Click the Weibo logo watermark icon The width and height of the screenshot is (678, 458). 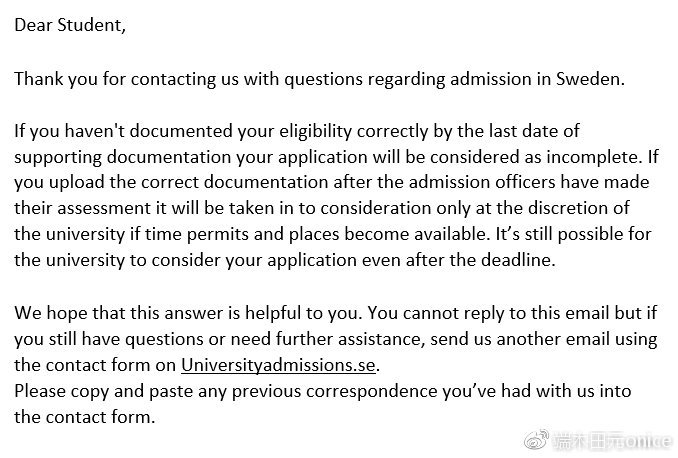tap(537, 440)
